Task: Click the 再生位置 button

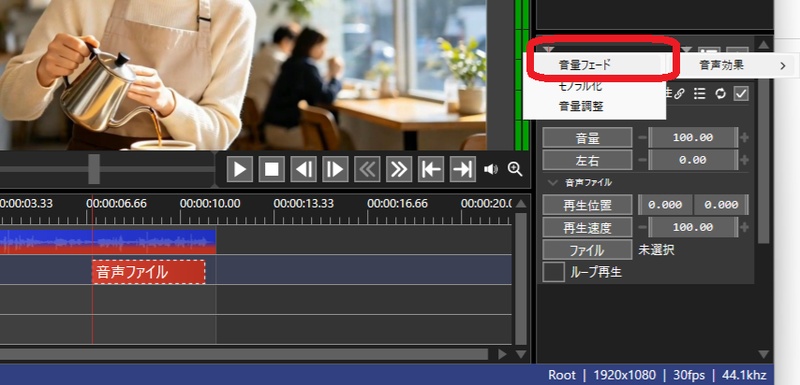Action: 587,204
